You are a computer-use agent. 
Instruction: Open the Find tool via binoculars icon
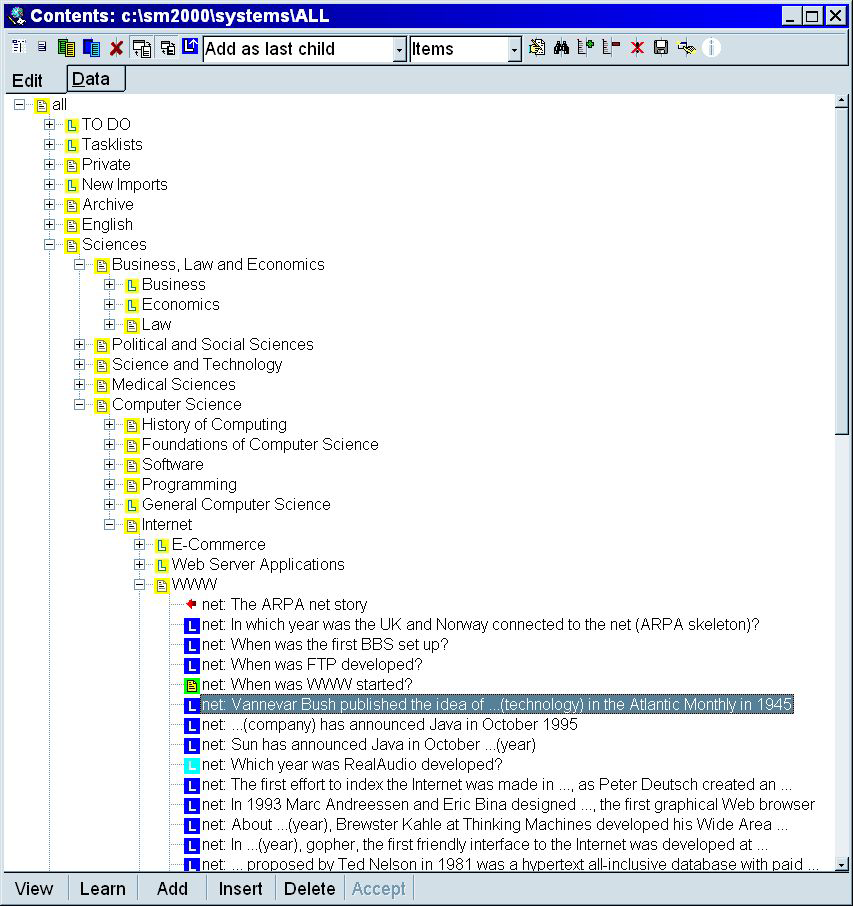[562, 47]
